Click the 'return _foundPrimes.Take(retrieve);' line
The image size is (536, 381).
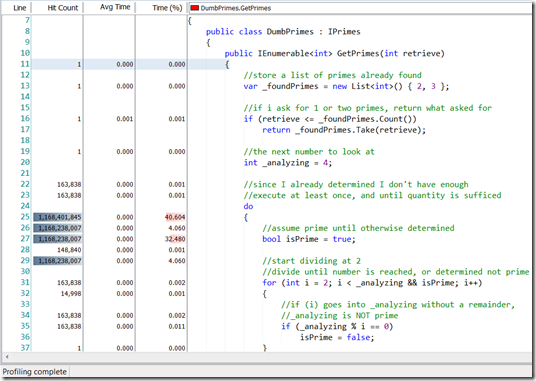(344, 130)
